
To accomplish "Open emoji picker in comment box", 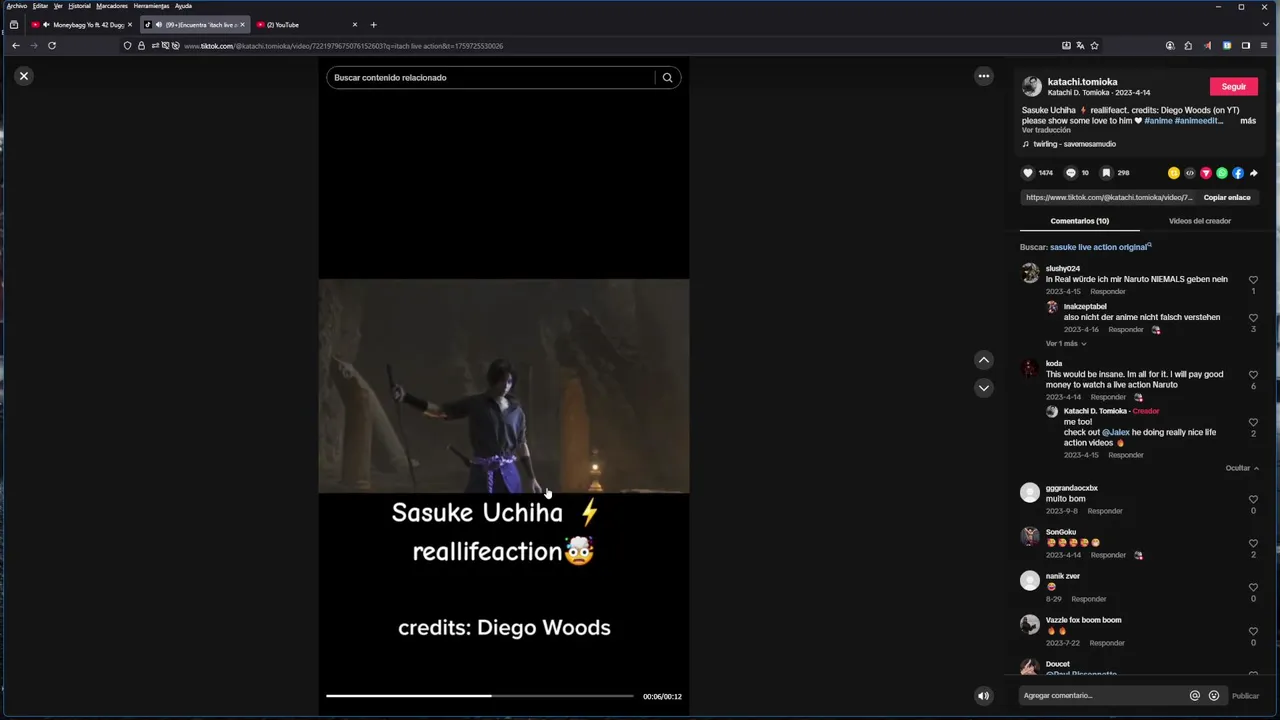I will [x=1214, y=696].
